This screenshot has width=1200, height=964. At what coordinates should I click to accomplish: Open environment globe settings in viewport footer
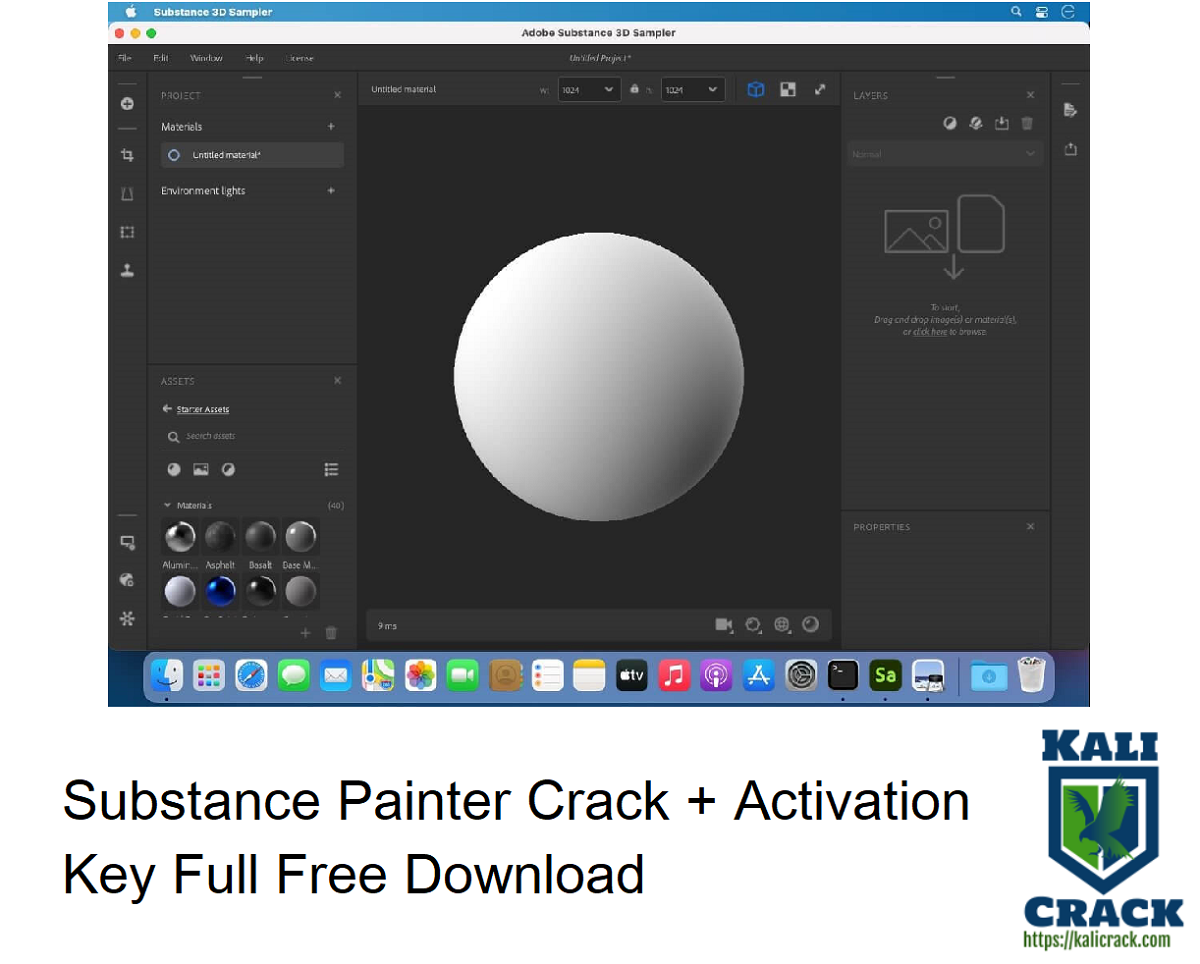[782, 625]
